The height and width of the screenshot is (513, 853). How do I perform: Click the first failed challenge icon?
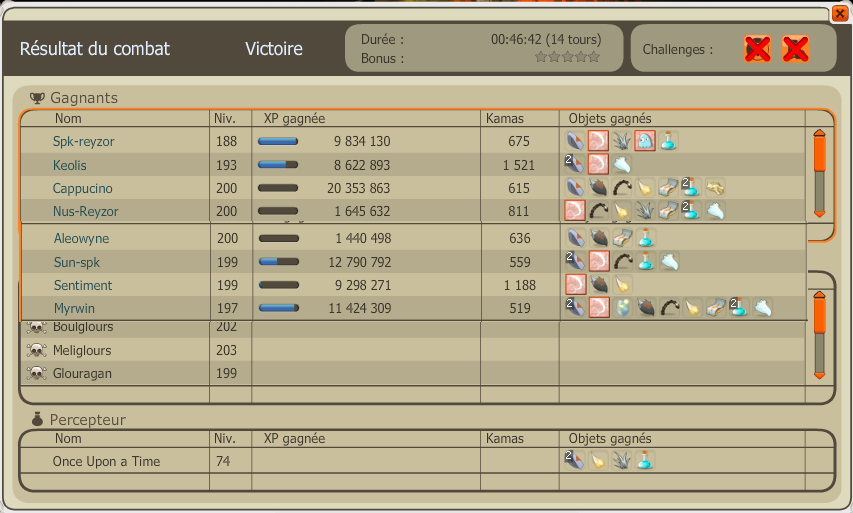pyautogui.click(x=757, y=50)
